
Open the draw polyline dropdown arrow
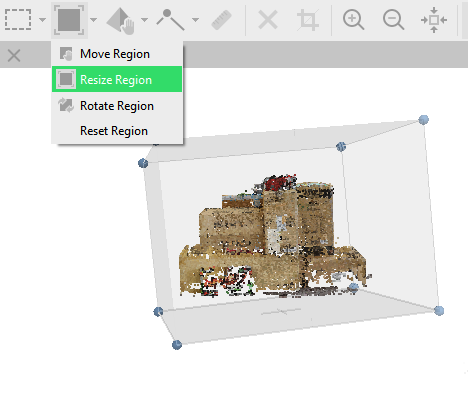[x=196, y=20]
